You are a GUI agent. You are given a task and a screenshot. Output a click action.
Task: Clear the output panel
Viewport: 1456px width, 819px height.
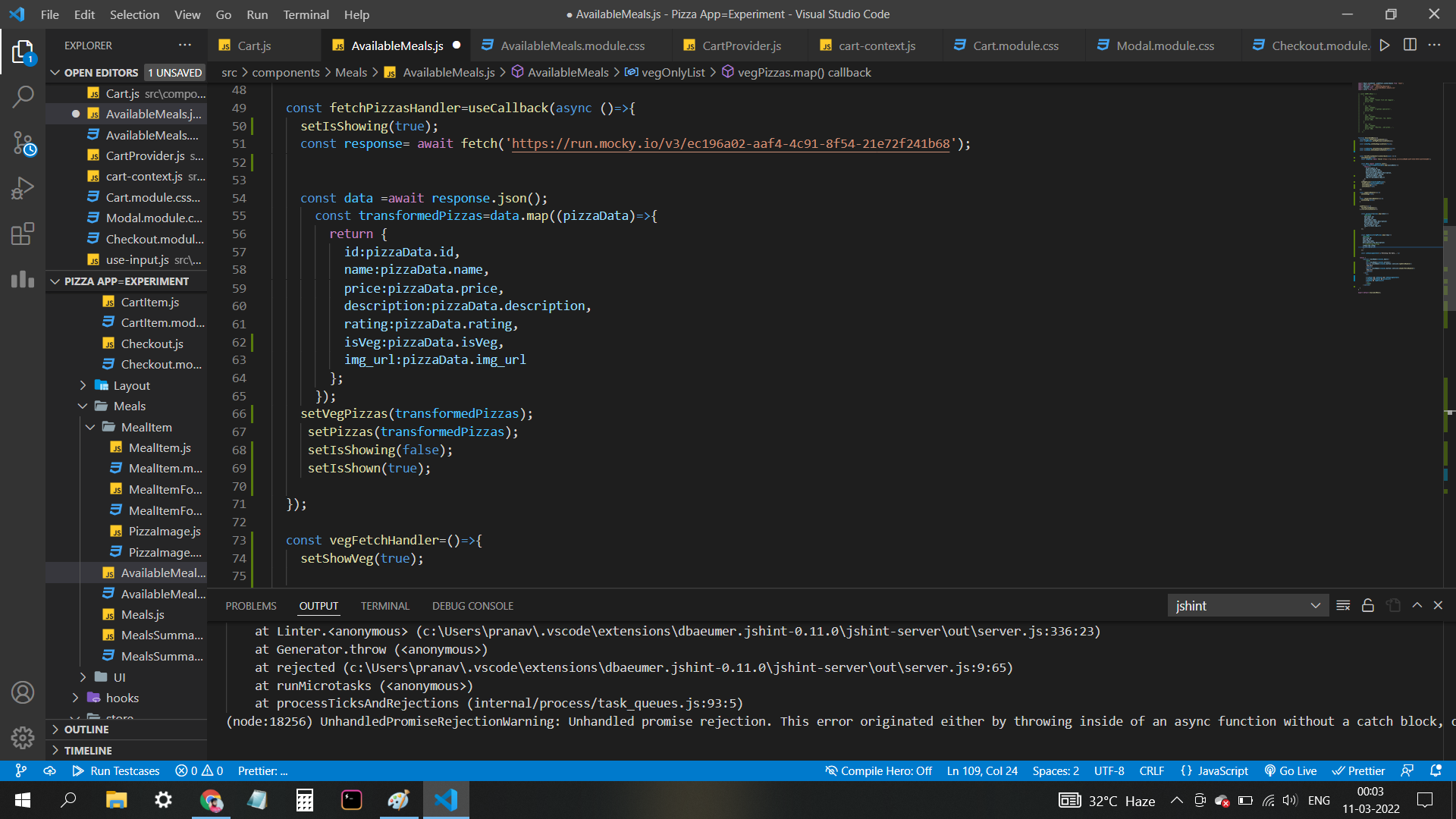1343,605
